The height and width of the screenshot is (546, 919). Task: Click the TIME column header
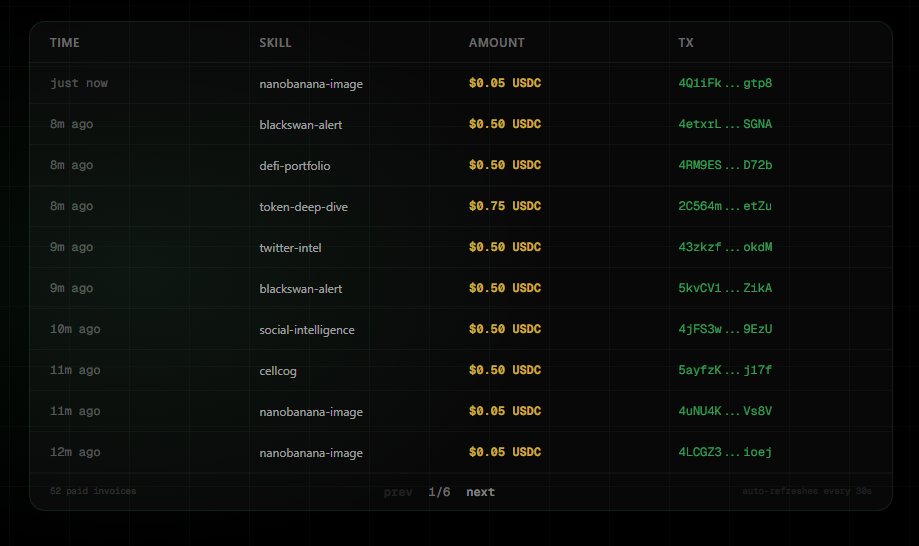click(x=64, y=43)
